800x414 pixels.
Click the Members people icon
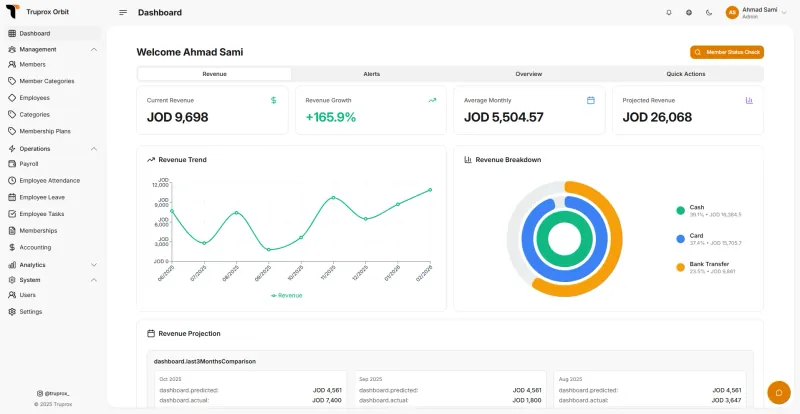click(12, 64)
